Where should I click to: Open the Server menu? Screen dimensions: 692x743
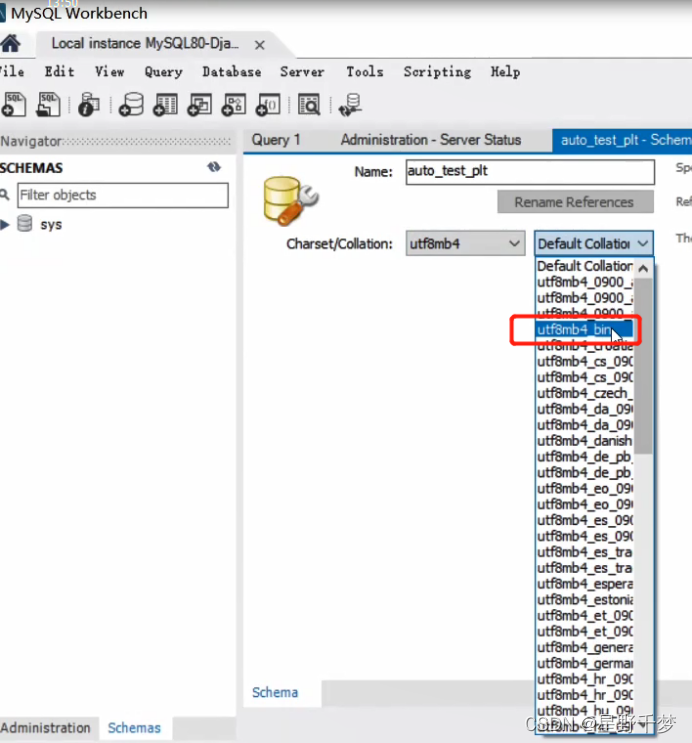pos(302,72)
